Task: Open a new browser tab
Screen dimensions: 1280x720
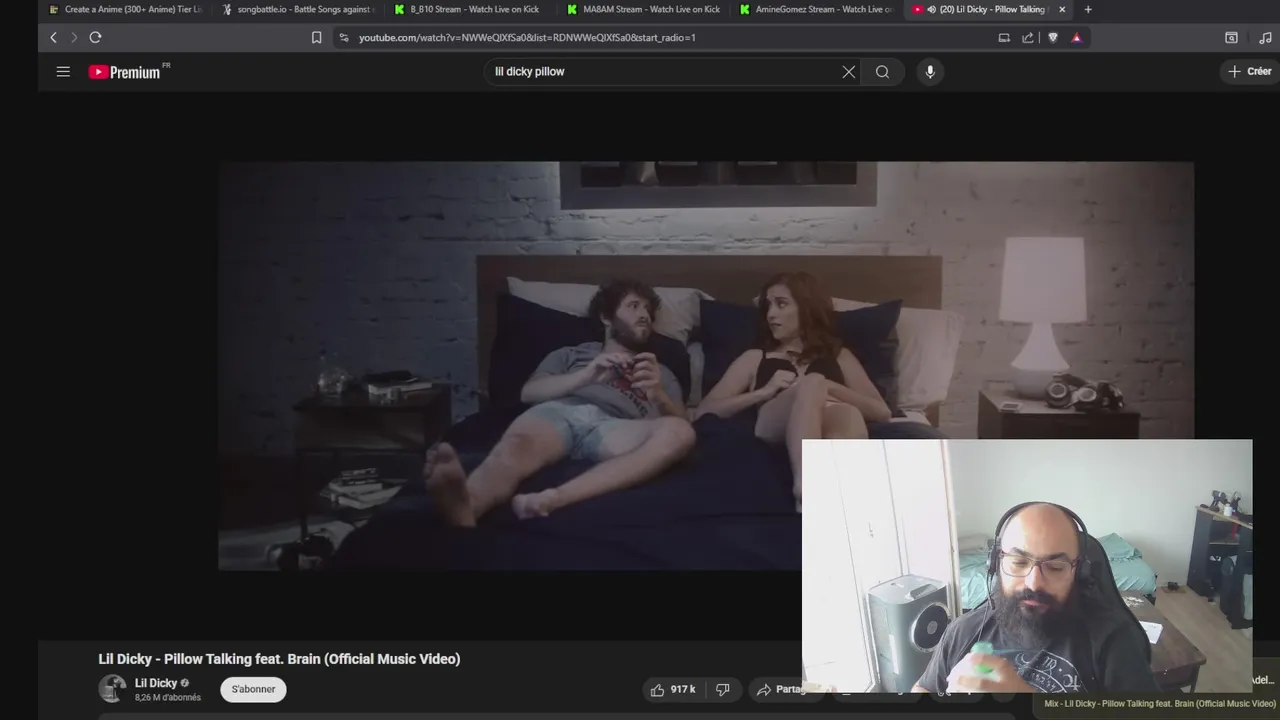Action: (1088, 9)
